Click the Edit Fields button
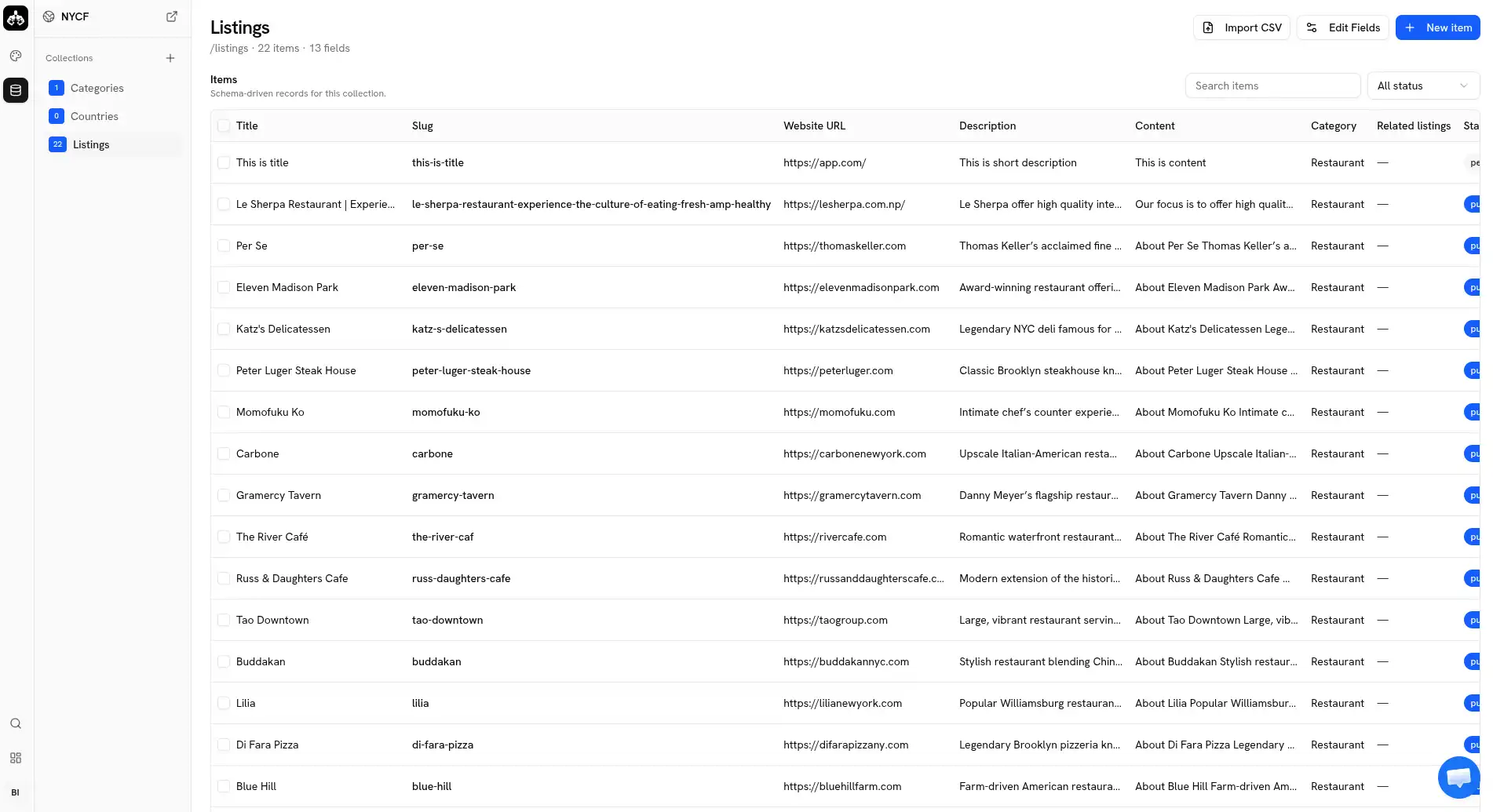The image size is (1493, 812). point(1343,27)
